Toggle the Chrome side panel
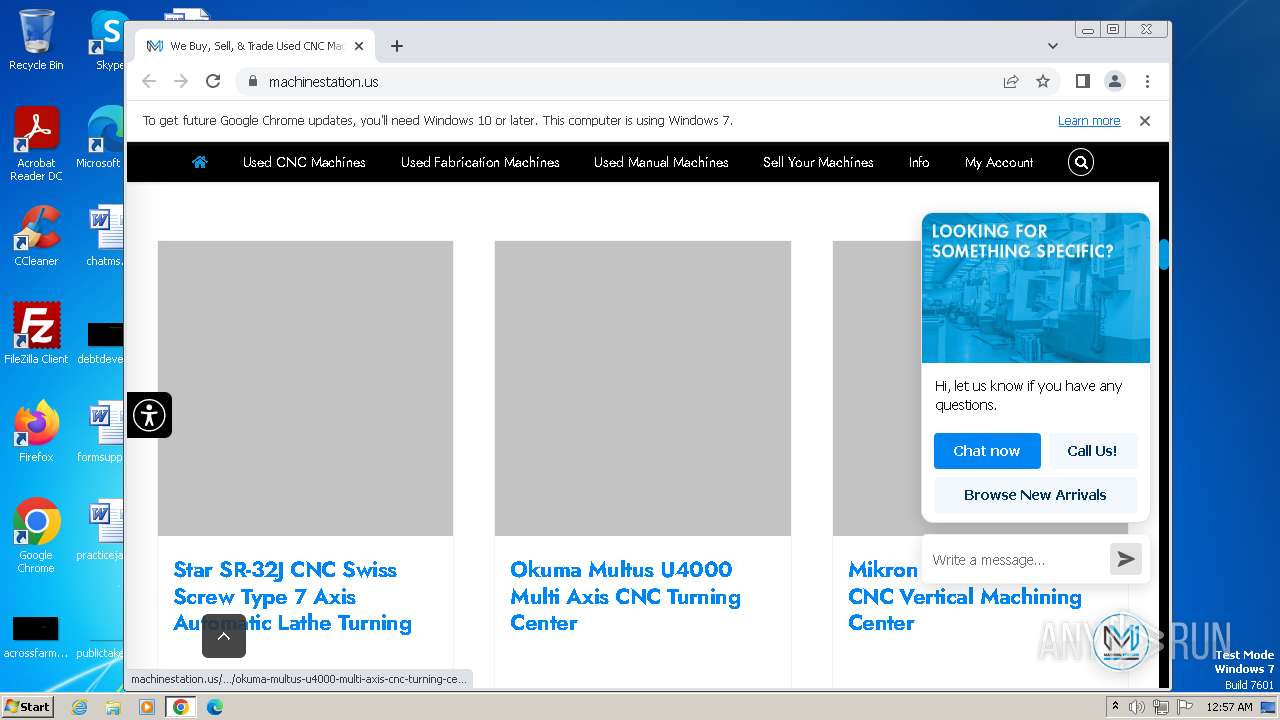 1082,81
